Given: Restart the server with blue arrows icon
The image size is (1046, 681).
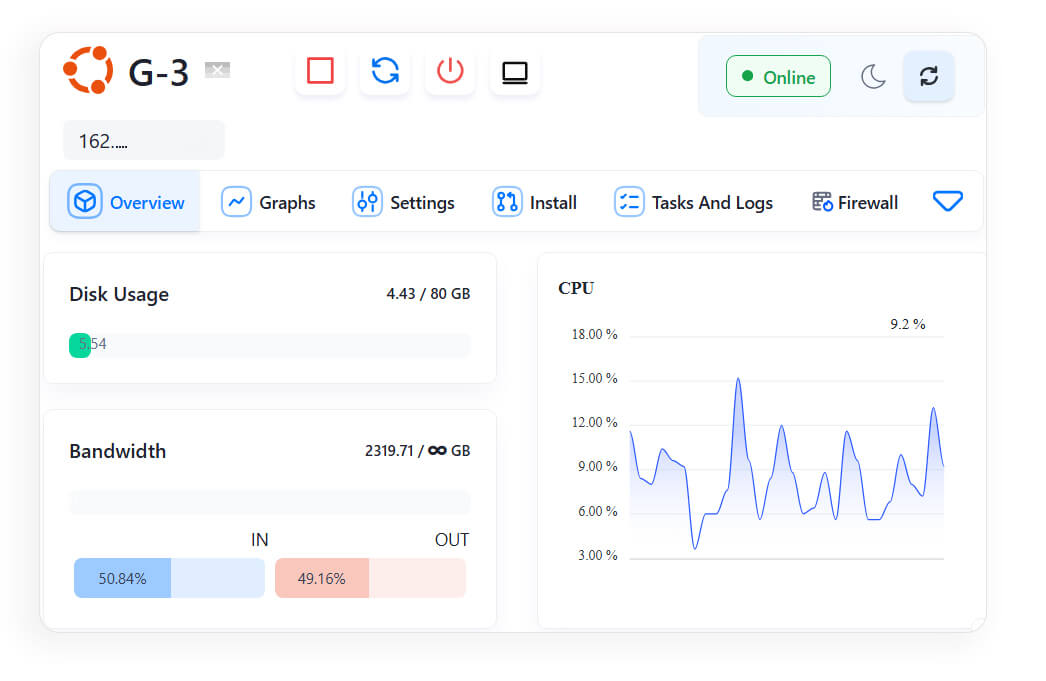Looking at the screenshot, I should 385,71.
